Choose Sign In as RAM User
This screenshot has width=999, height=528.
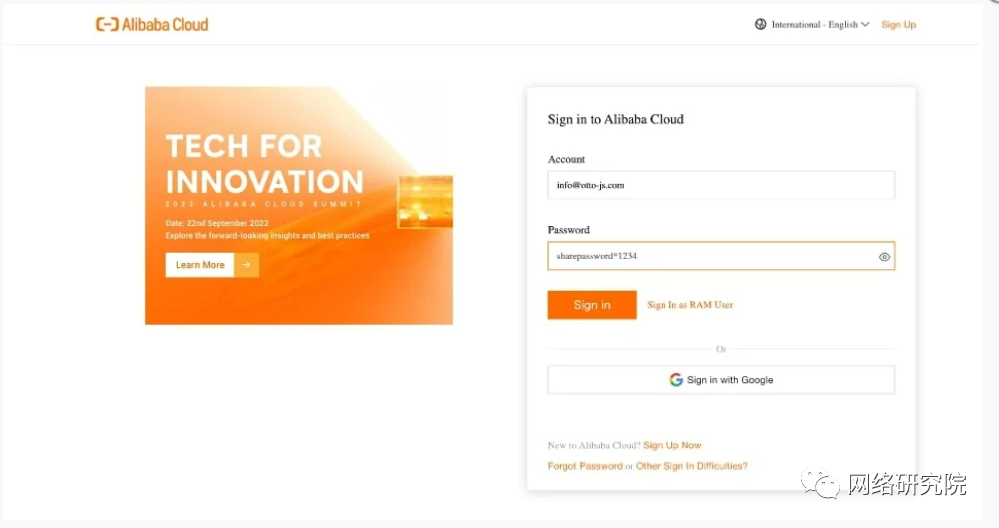pyautogui.click(x=690, y=305)
